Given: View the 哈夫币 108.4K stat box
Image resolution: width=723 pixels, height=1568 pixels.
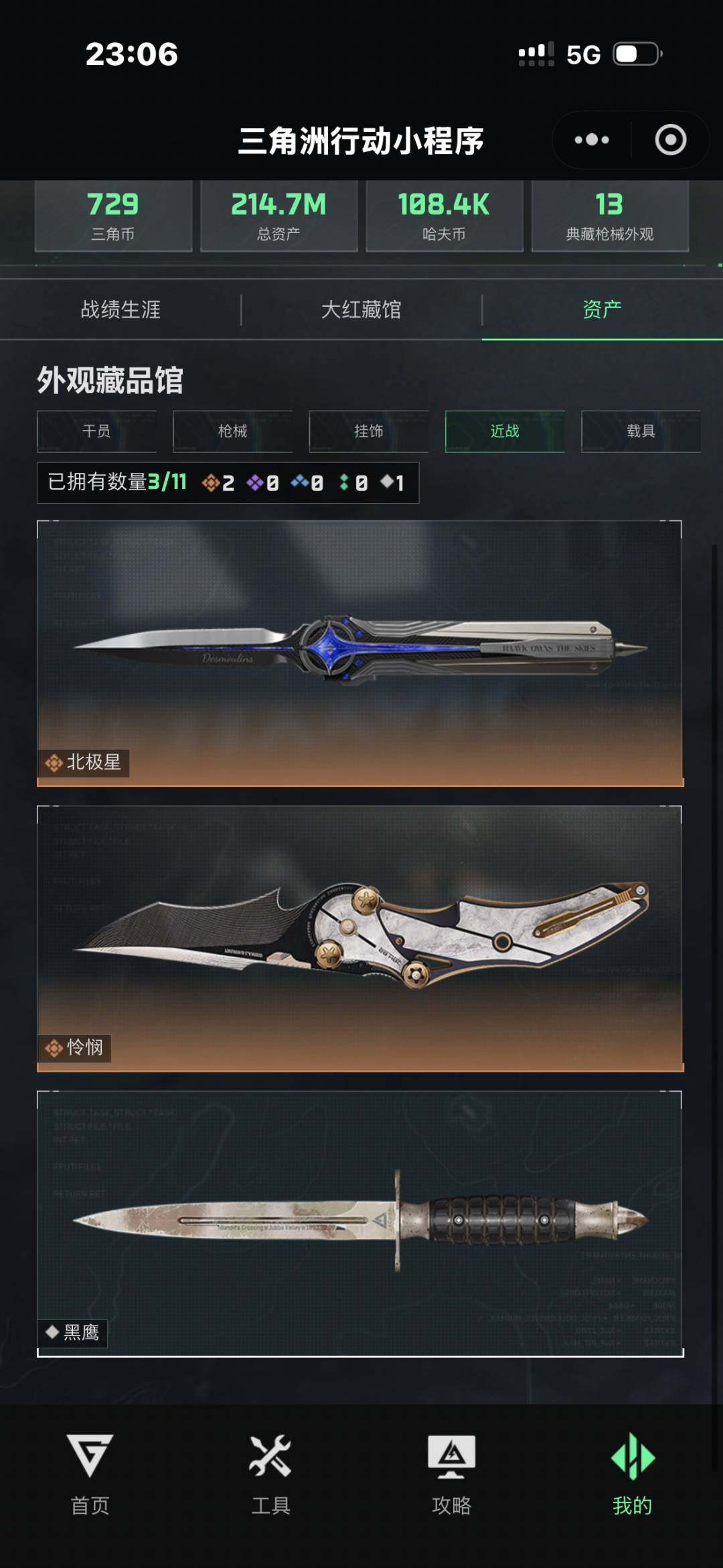Looking at the screenshot, I should point(444,216).
